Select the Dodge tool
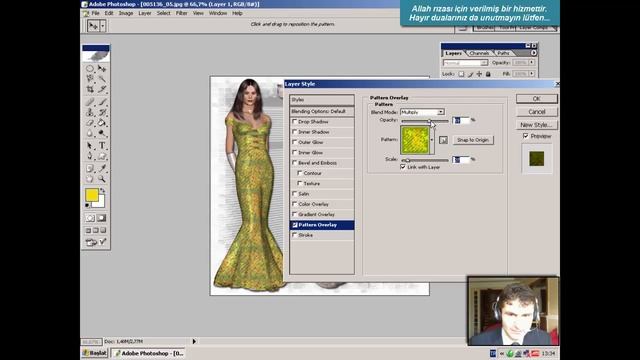The width and height of the screenshot is (640, 360). click(x=102, y=133)
